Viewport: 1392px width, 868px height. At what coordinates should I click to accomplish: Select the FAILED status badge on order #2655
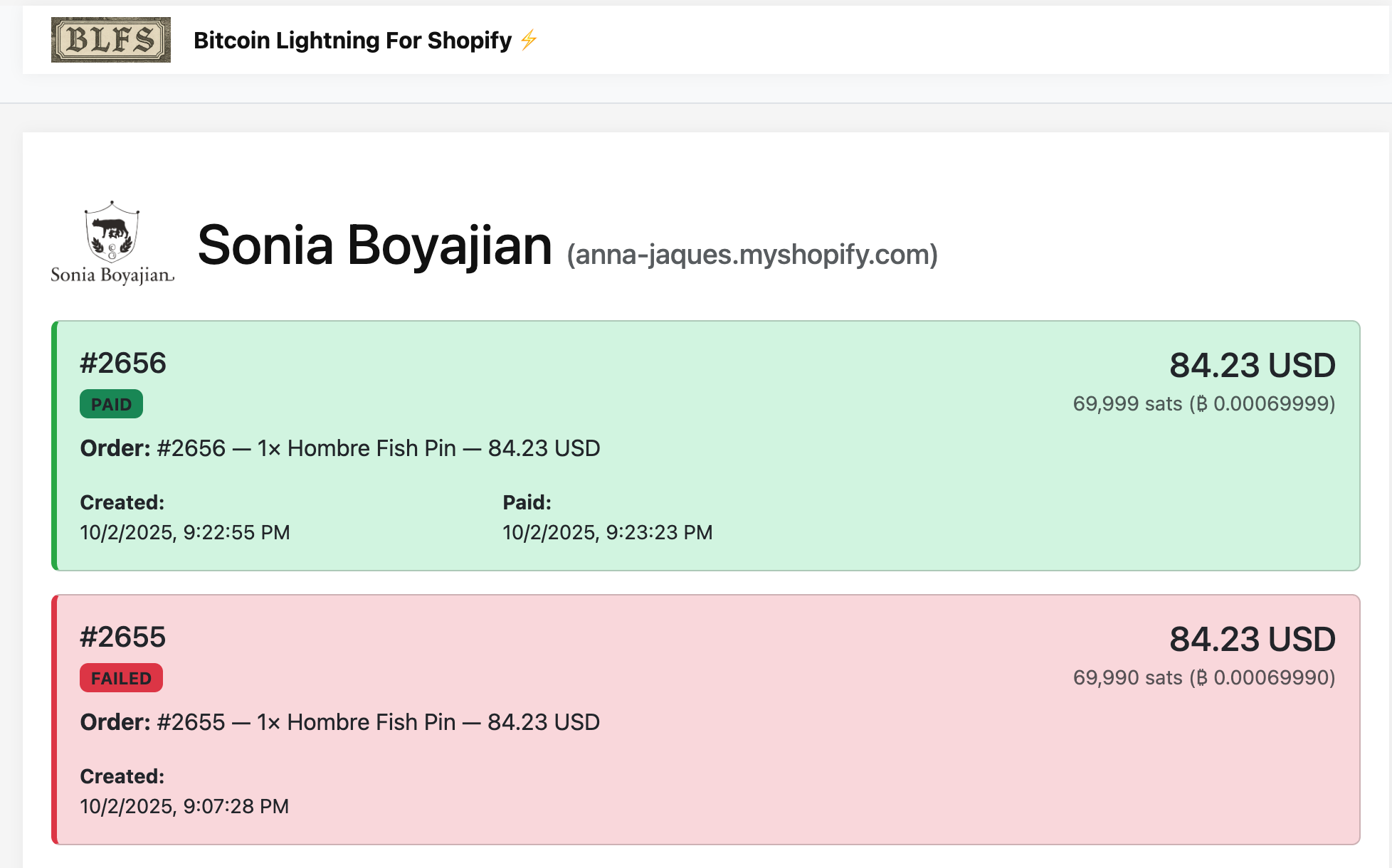pos(121,678)
